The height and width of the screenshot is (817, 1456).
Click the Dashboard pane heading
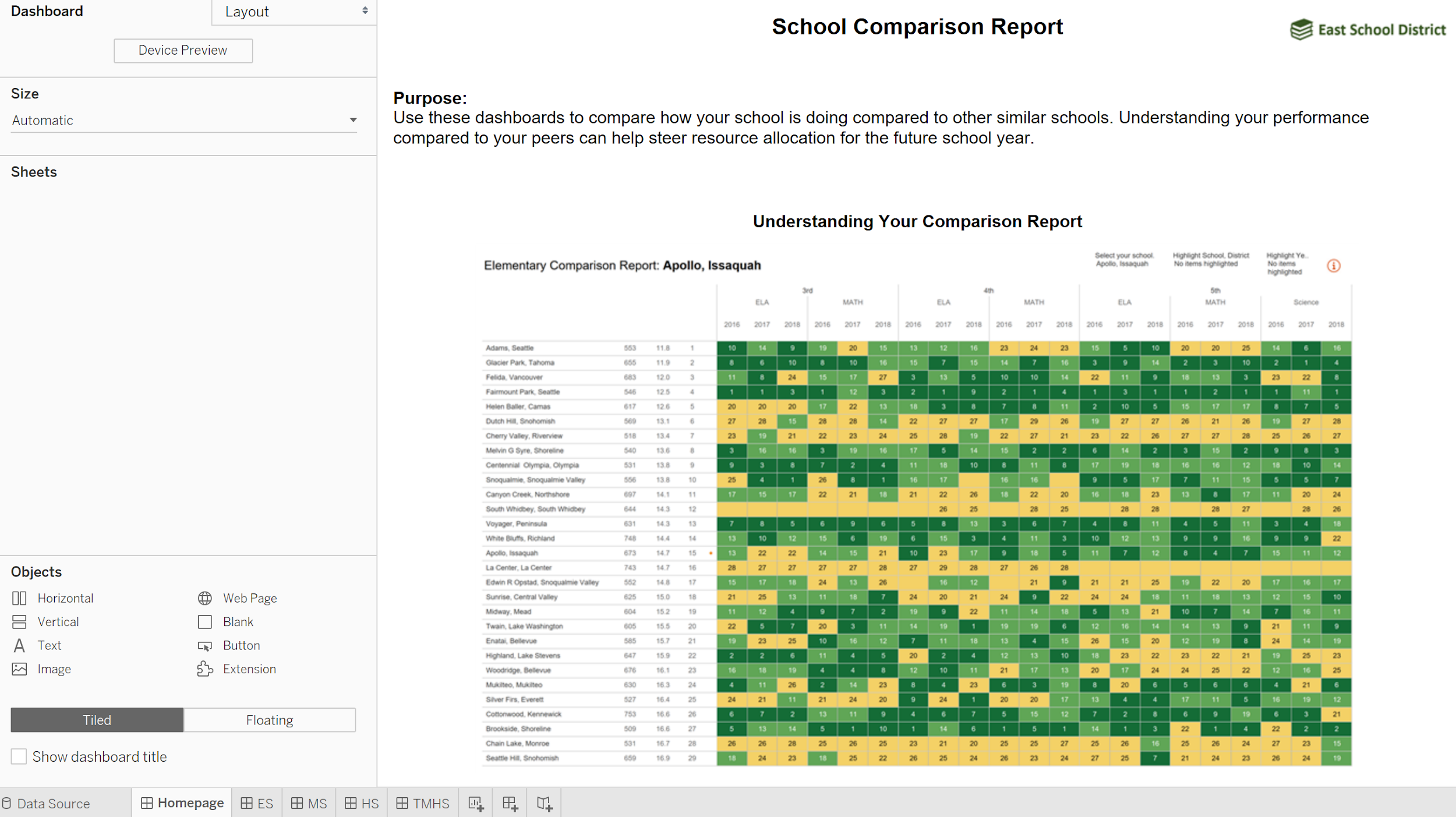(47, 11)
